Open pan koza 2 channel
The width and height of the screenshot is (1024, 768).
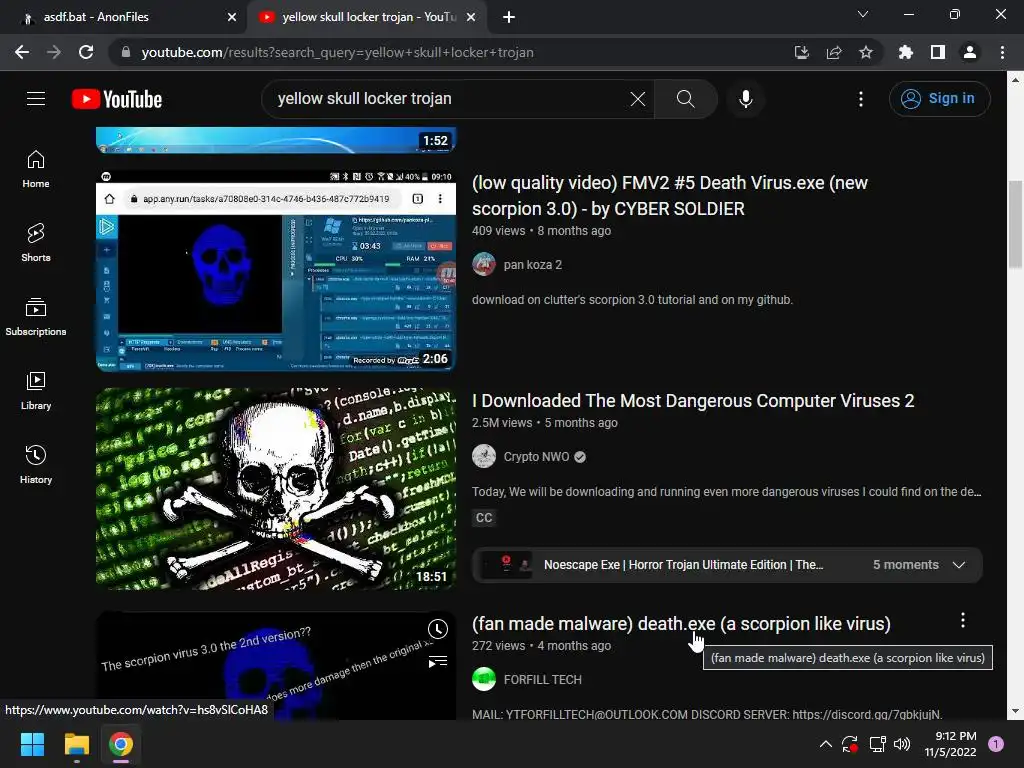coord(532,264)
